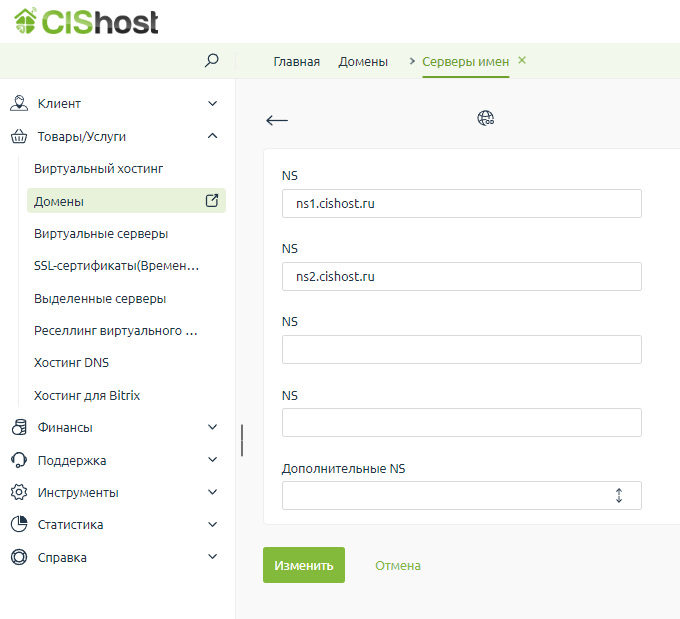Close the Серверы имен tab
The width and height of the screenshot is (680, 619).
[522, 61]
